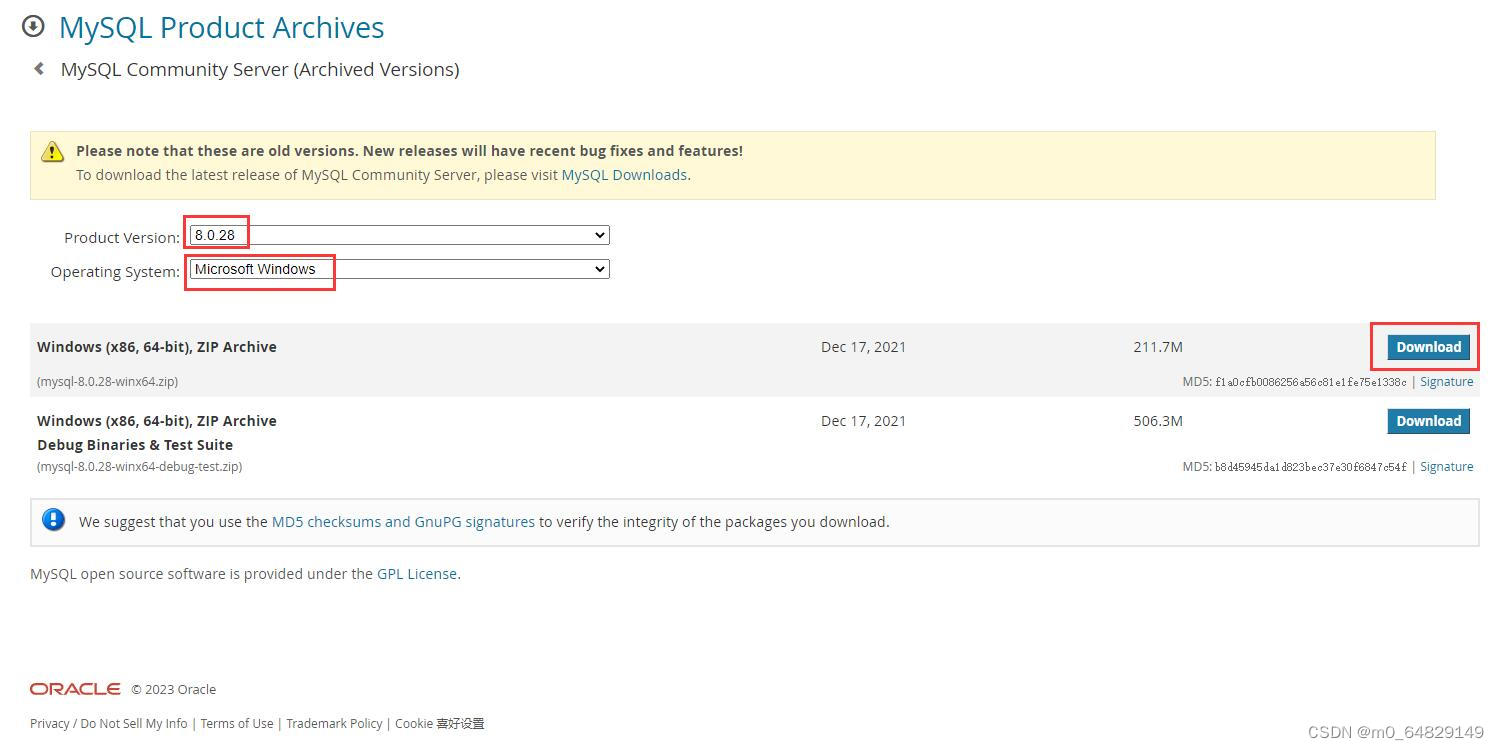Open the Cookie 喜好设置 footer link
The image size is (1499, 750).
440,724
